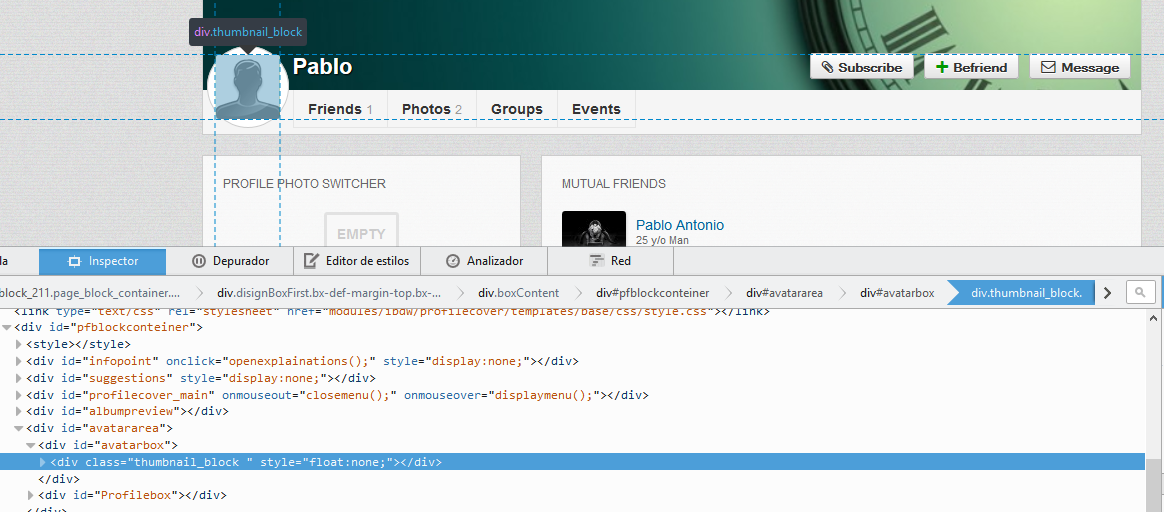Expand the profilecover_main div node

[19, 395]
